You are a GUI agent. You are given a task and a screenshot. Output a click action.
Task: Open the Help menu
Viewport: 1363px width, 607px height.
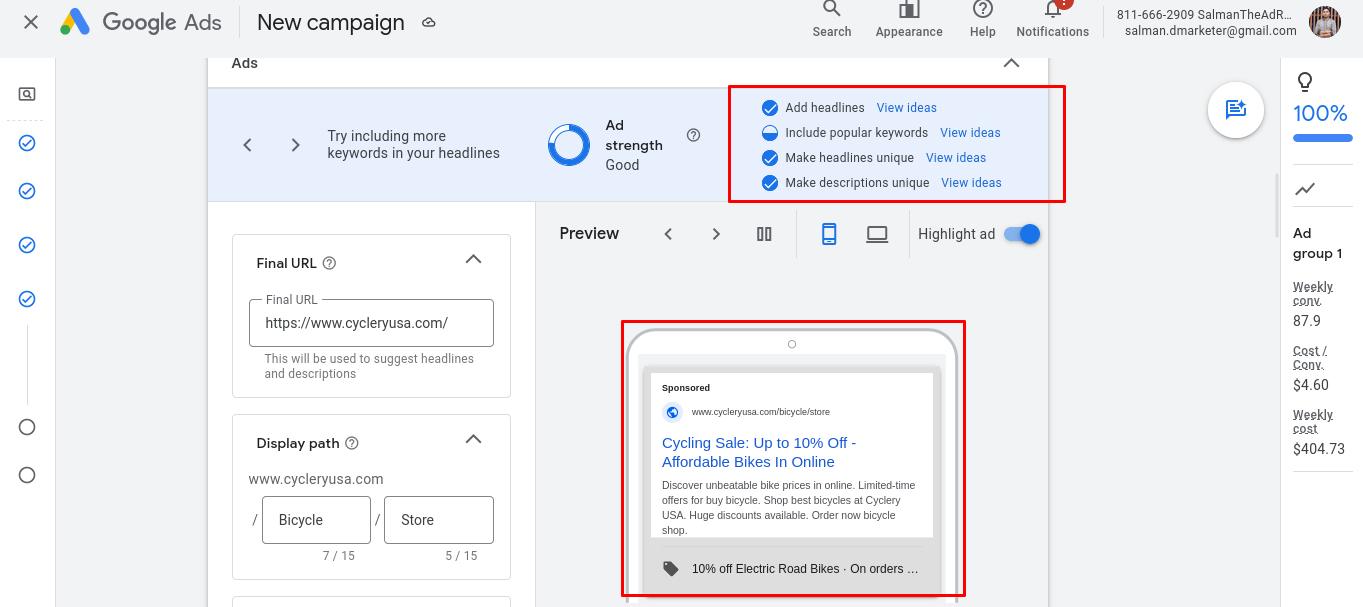(x=982, y=18)
